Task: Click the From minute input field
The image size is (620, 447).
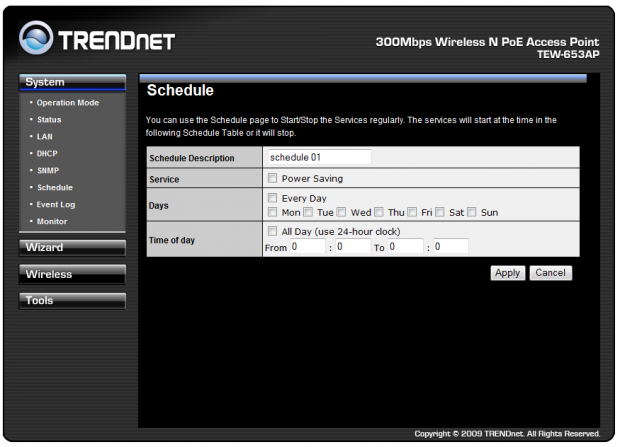Action: coord(353,246)
